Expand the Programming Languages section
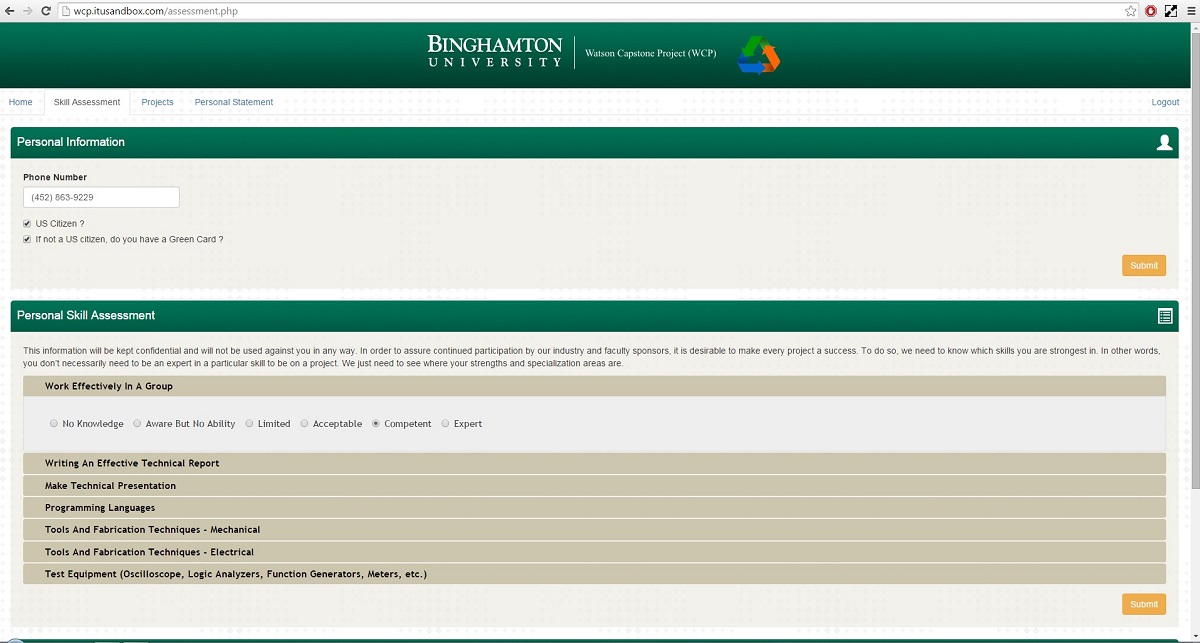The height and width of the screenshot is (643, 1200). (100, 508)
